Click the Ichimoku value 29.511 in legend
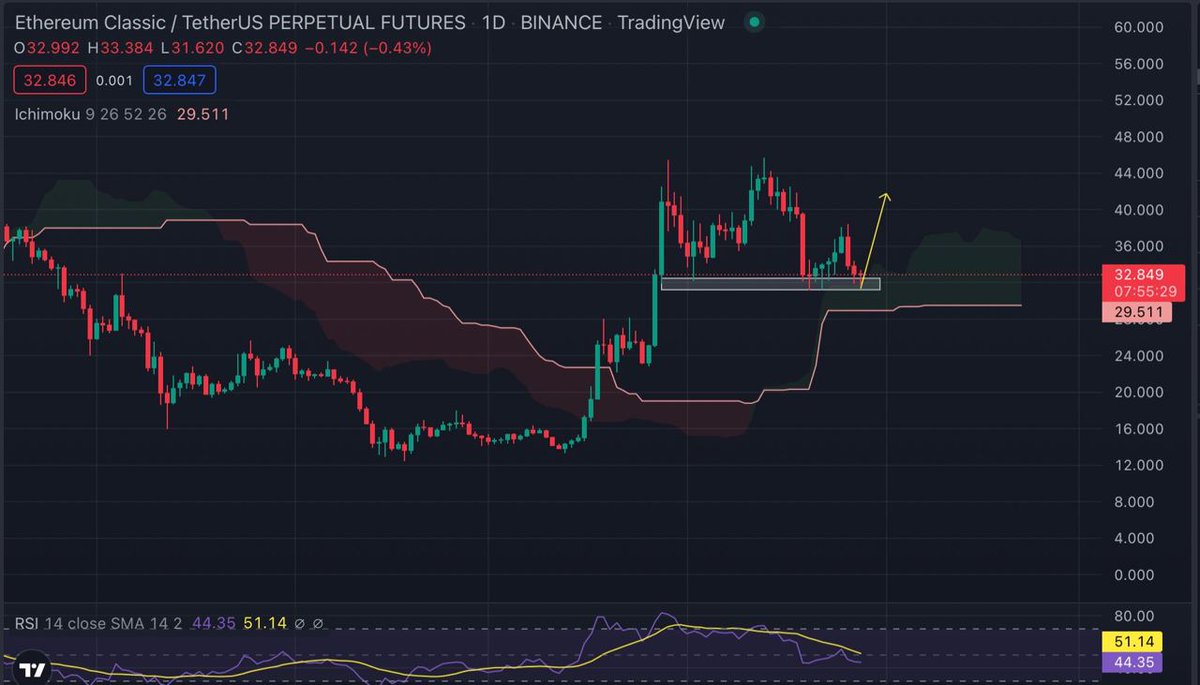The image size is (1200, 685). [x=203, y=114]
